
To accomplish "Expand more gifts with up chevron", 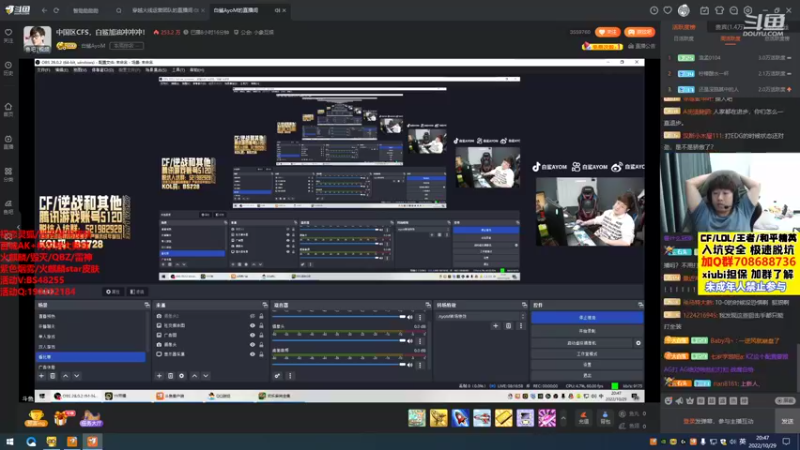I will pos(563,418).
